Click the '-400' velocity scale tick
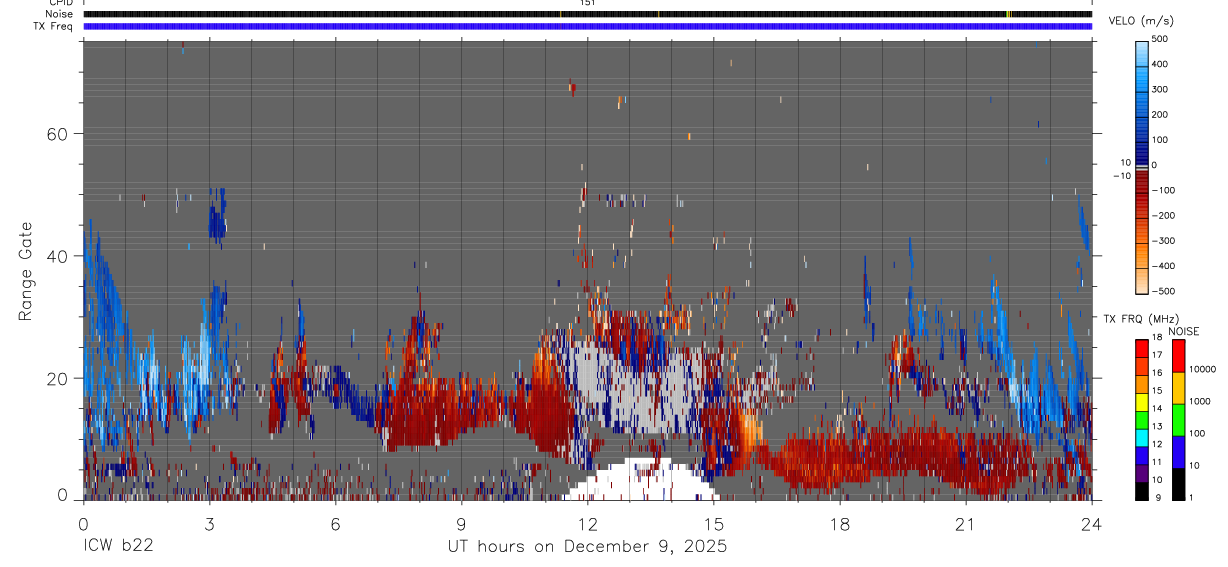The width and height of the screenshot is (1228, 567). (x=1163, y=266)
